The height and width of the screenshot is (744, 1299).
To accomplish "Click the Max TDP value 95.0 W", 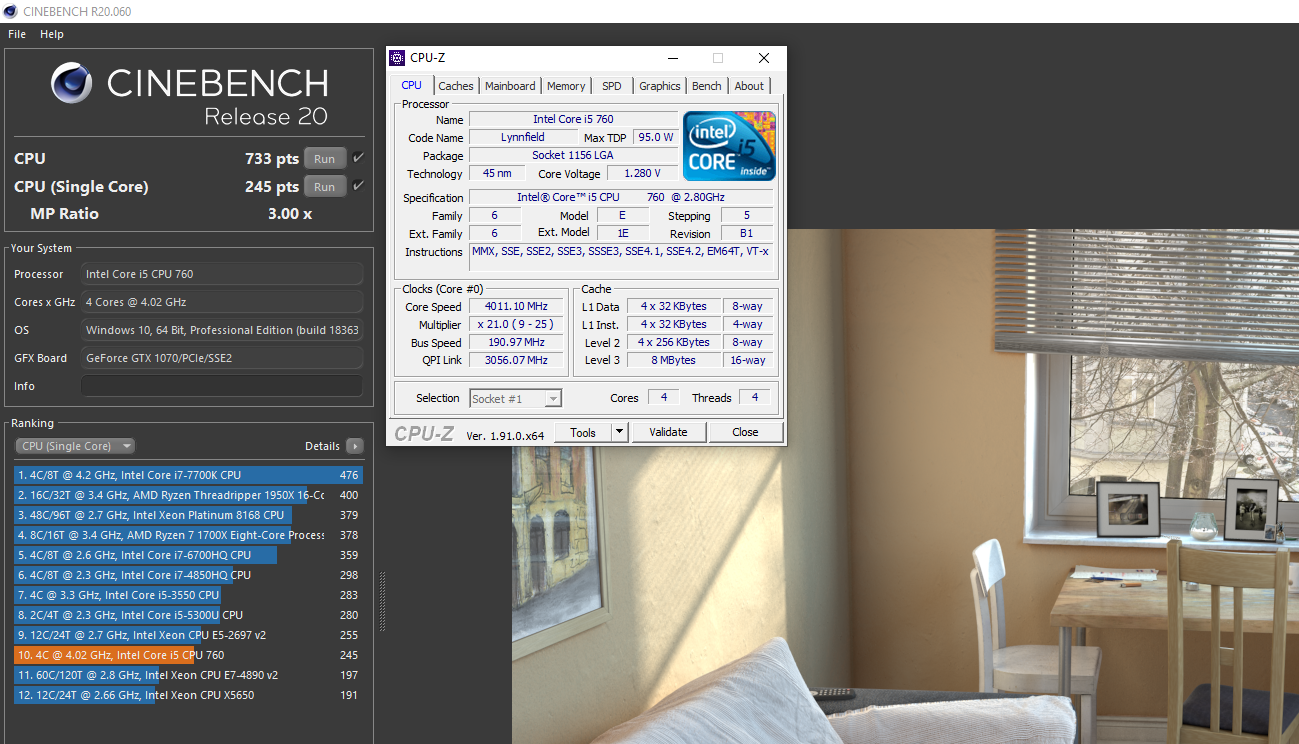I will pyautogui.click(x=656, y=137).
